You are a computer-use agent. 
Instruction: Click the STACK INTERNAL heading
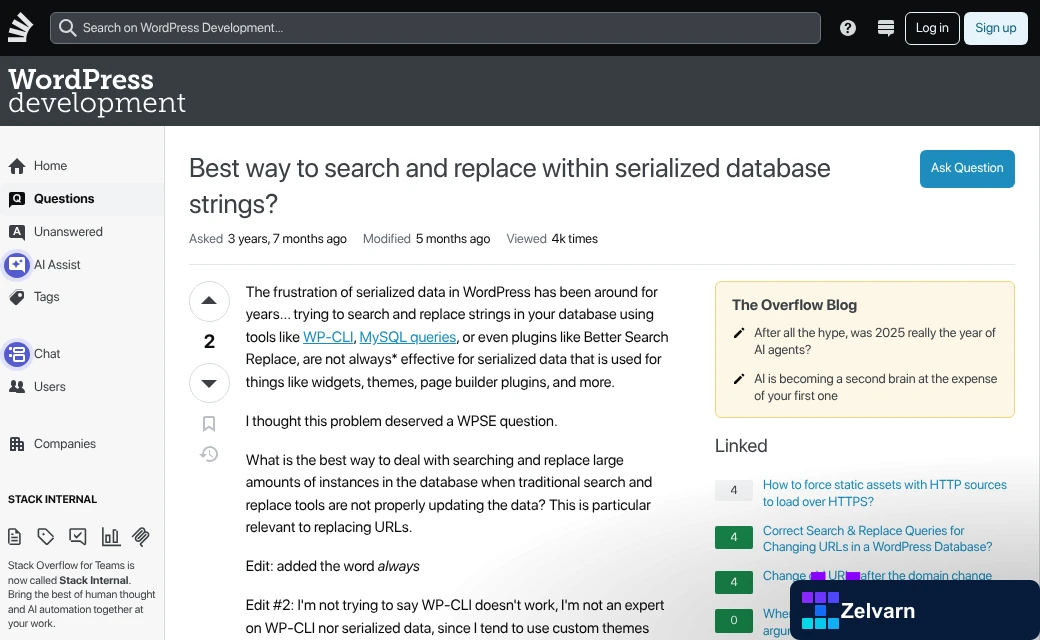52,499
